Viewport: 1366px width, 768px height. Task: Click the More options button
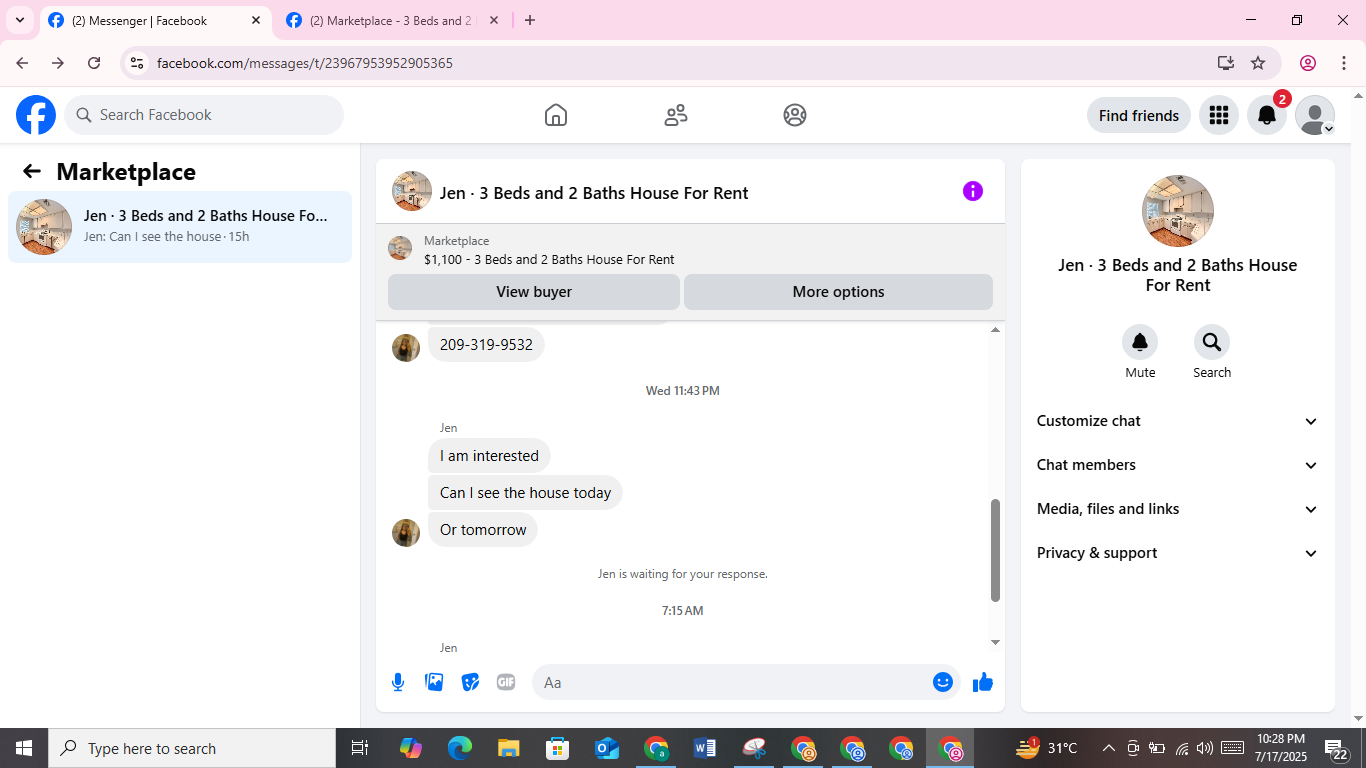(x=838, y=292)
